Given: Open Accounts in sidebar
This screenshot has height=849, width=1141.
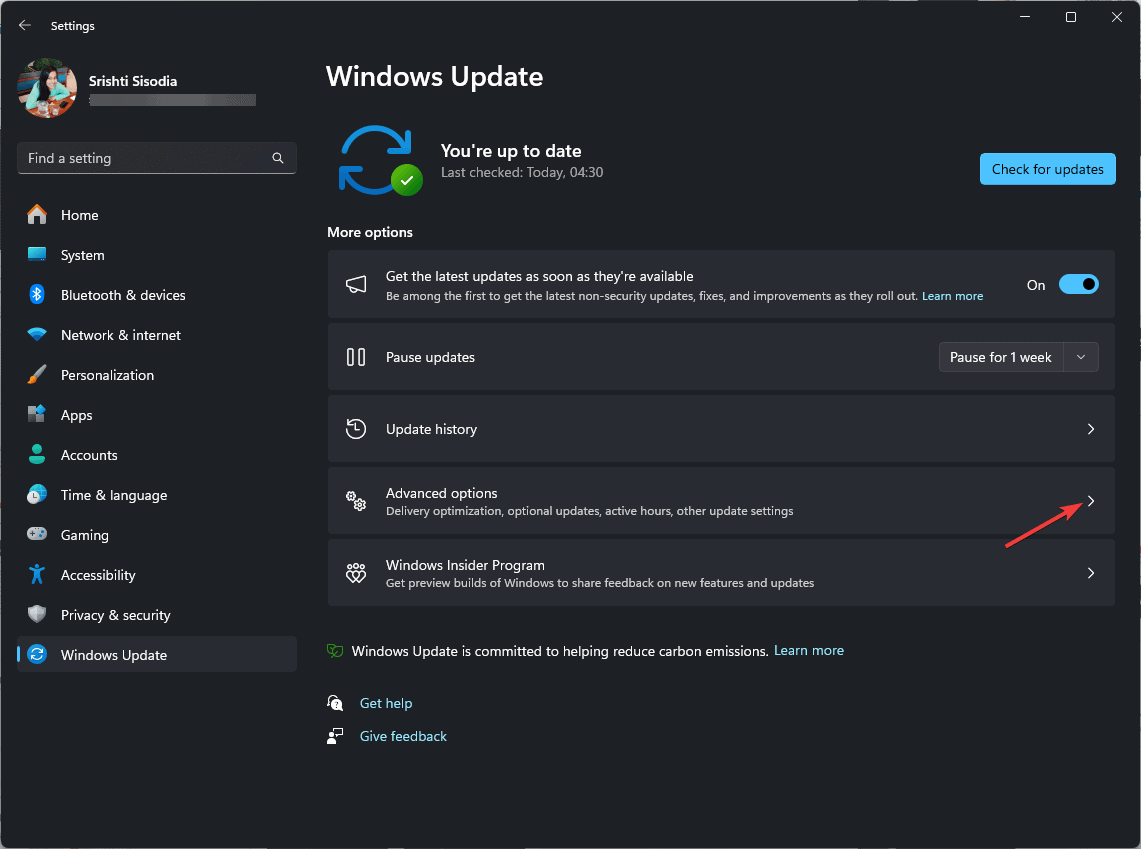Looking at the screenshot, I should tap(156, 455).
